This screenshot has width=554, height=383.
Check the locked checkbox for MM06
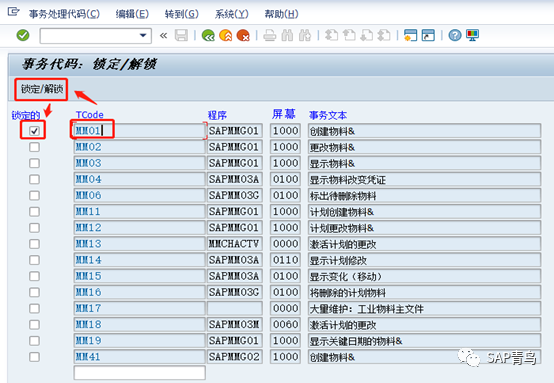click(34, 195)
